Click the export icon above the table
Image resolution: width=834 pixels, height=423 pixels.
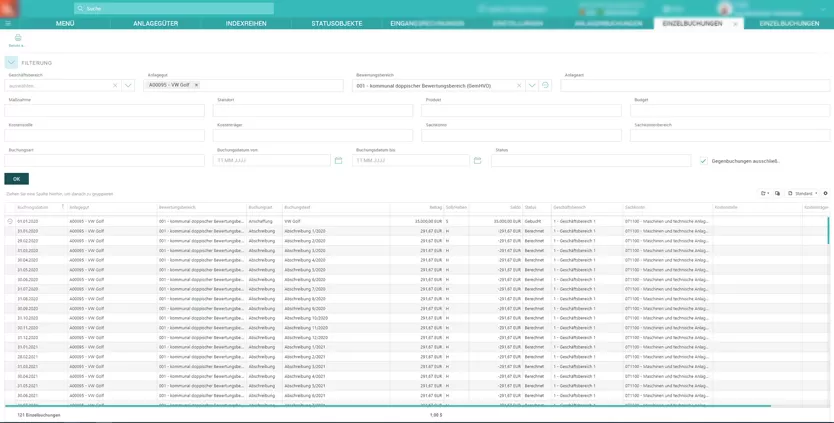pyautogui.click(x=764, y=194)
